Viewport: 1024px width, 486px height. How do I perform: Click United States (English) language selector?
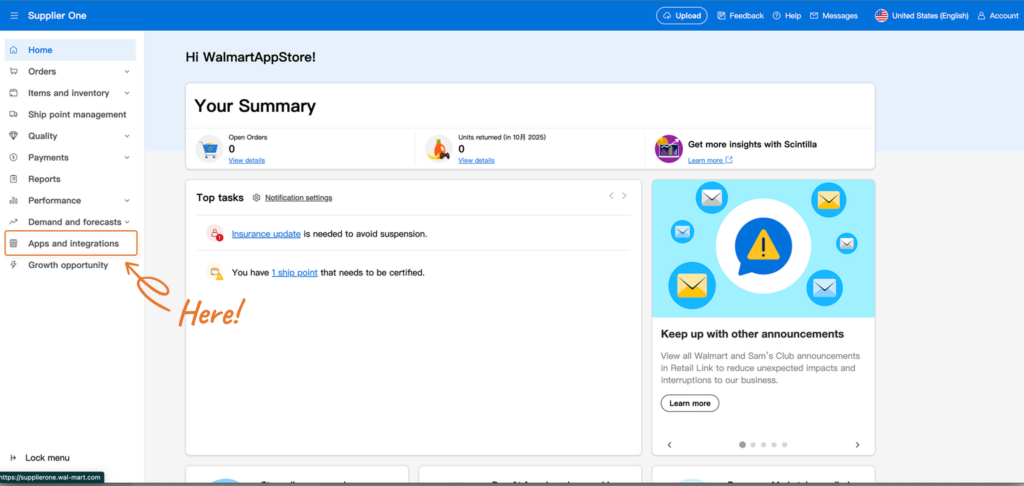(x=921, y=16)
